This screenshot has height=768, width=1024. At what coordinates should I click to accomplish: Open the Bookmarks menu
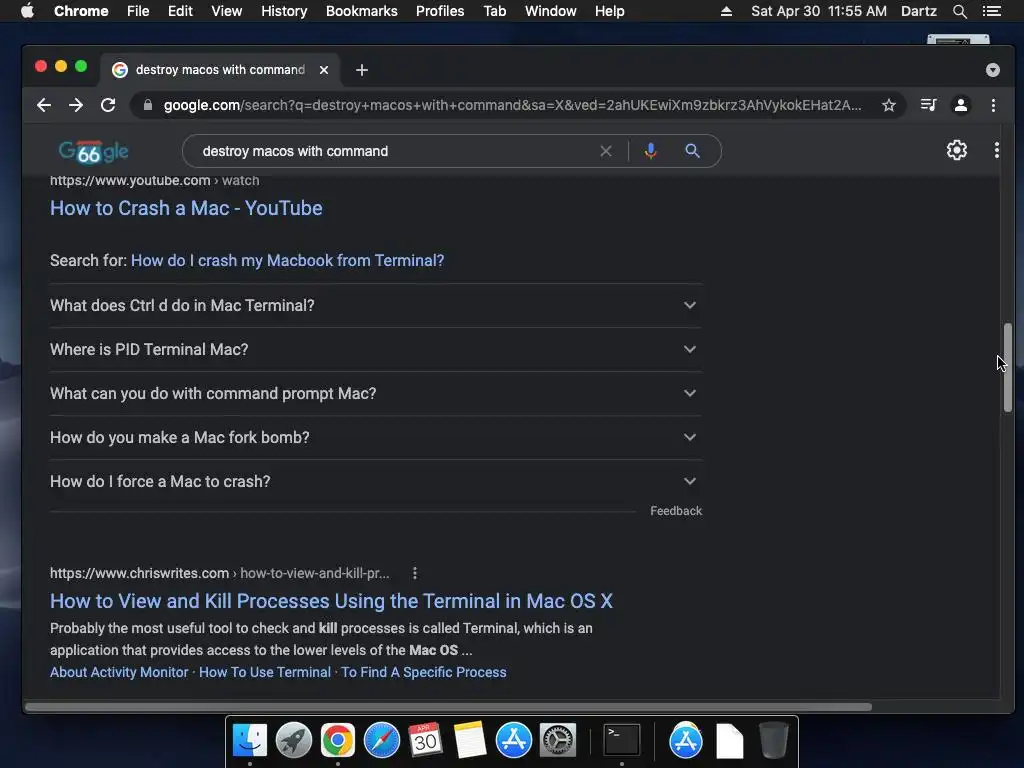pyautogui.click(x=361, y=11)
